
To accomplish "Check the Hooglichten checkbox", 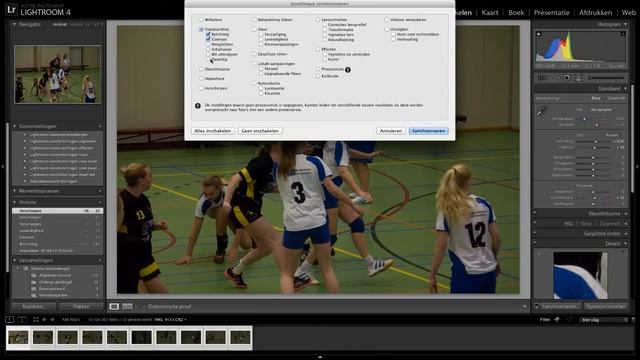I will (208, 44).
